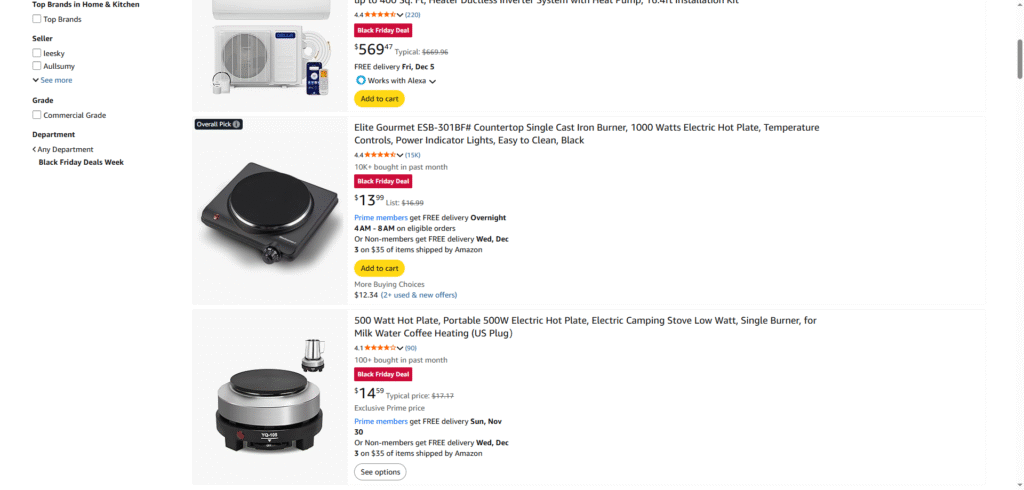Add the Elite Gourmet burner to cart
This screenshot has width=1024, height=490.
point(379,268)
